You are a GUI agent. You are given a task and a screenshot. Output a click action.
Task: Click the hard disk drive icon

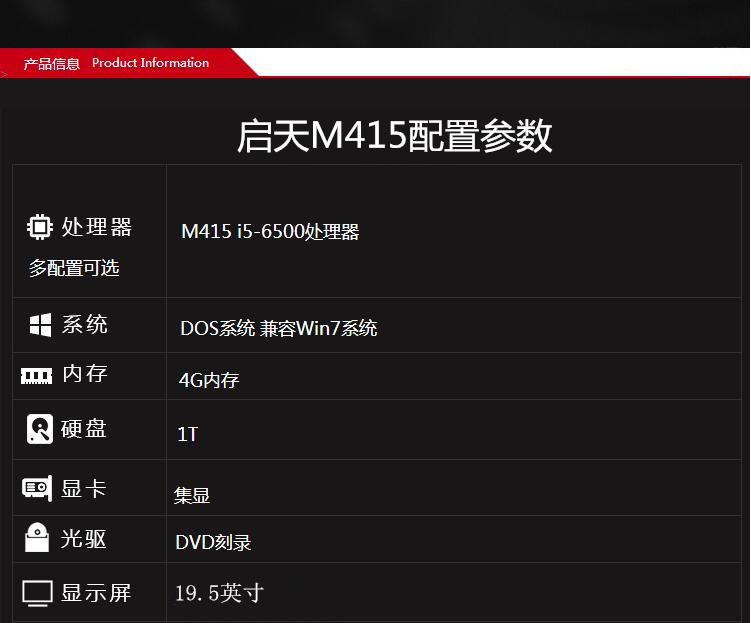pos(40,429)
